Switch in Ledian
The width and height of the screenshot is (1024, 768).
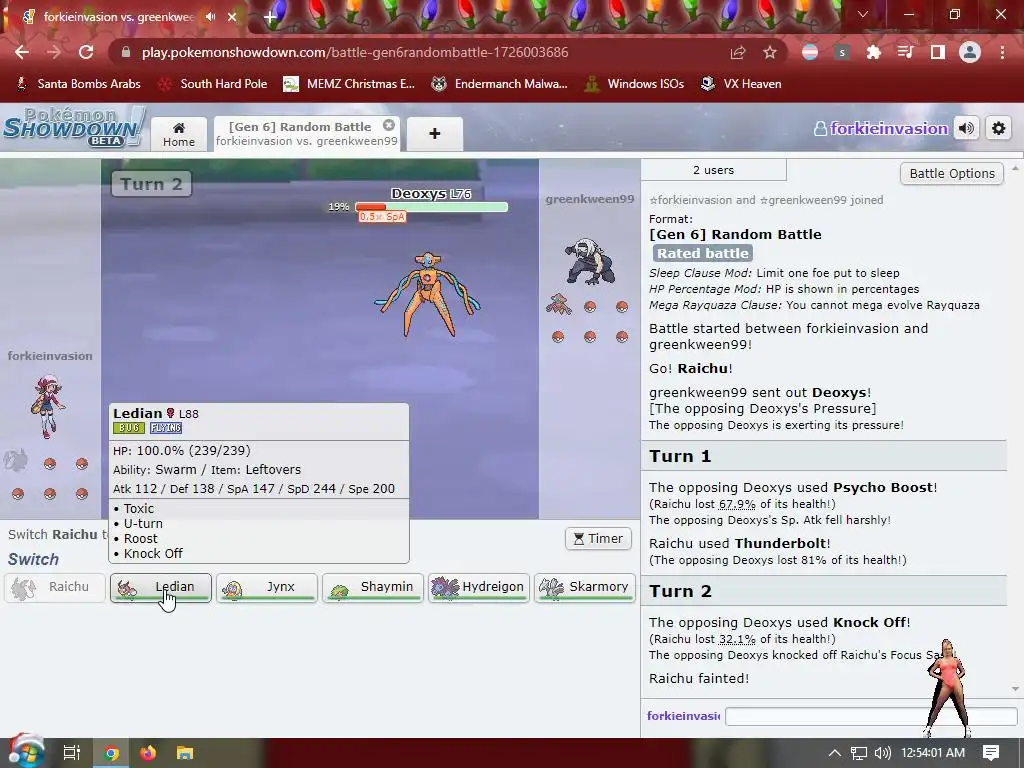point(161,587)
